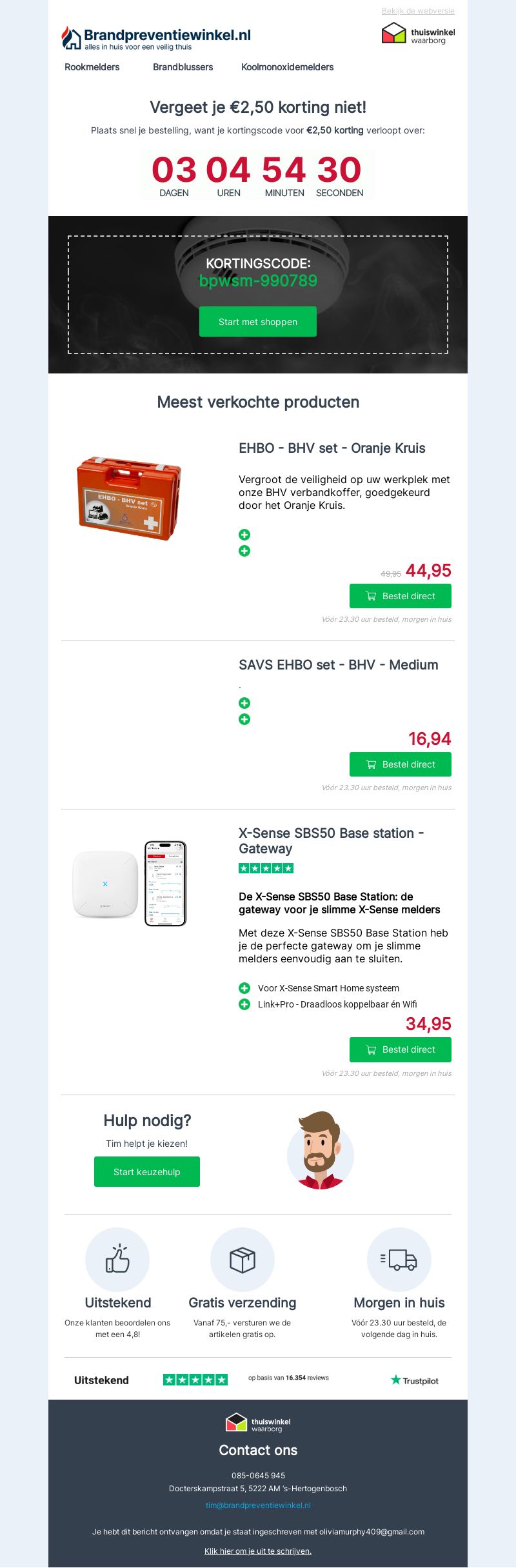Click the thumbs-up Uitstekend icon

click(117, 1259)
